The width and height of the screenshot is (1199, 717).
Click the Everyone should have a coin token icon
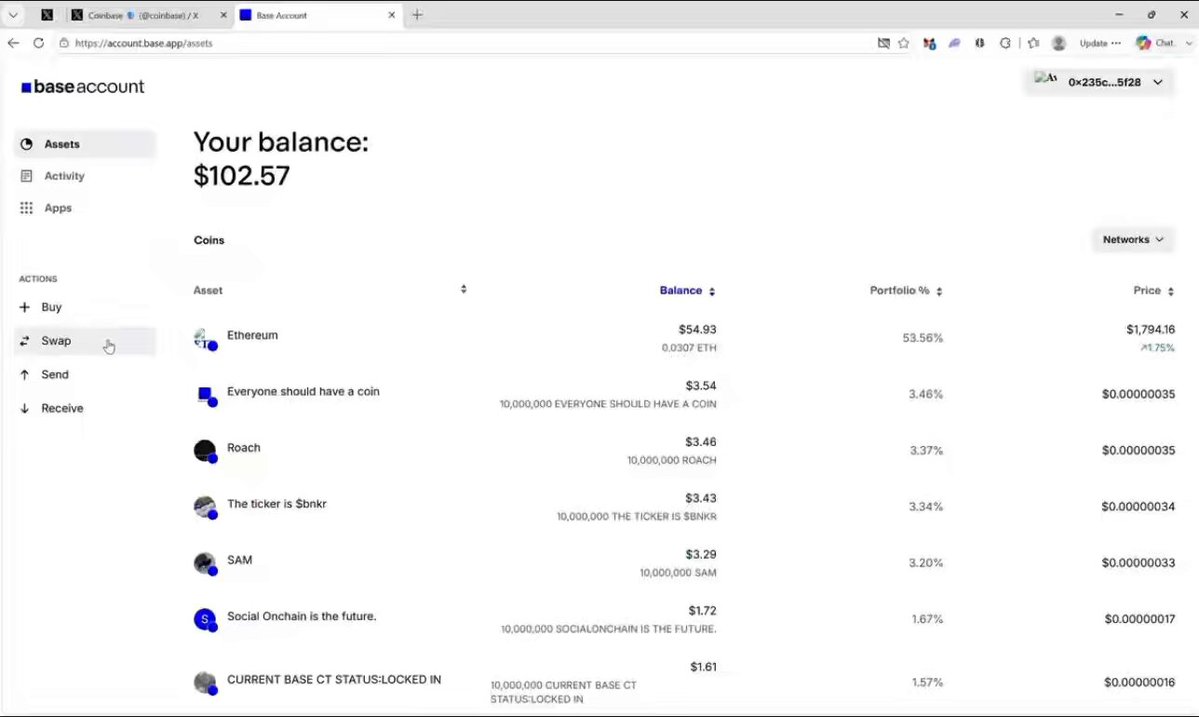(205, 395)
